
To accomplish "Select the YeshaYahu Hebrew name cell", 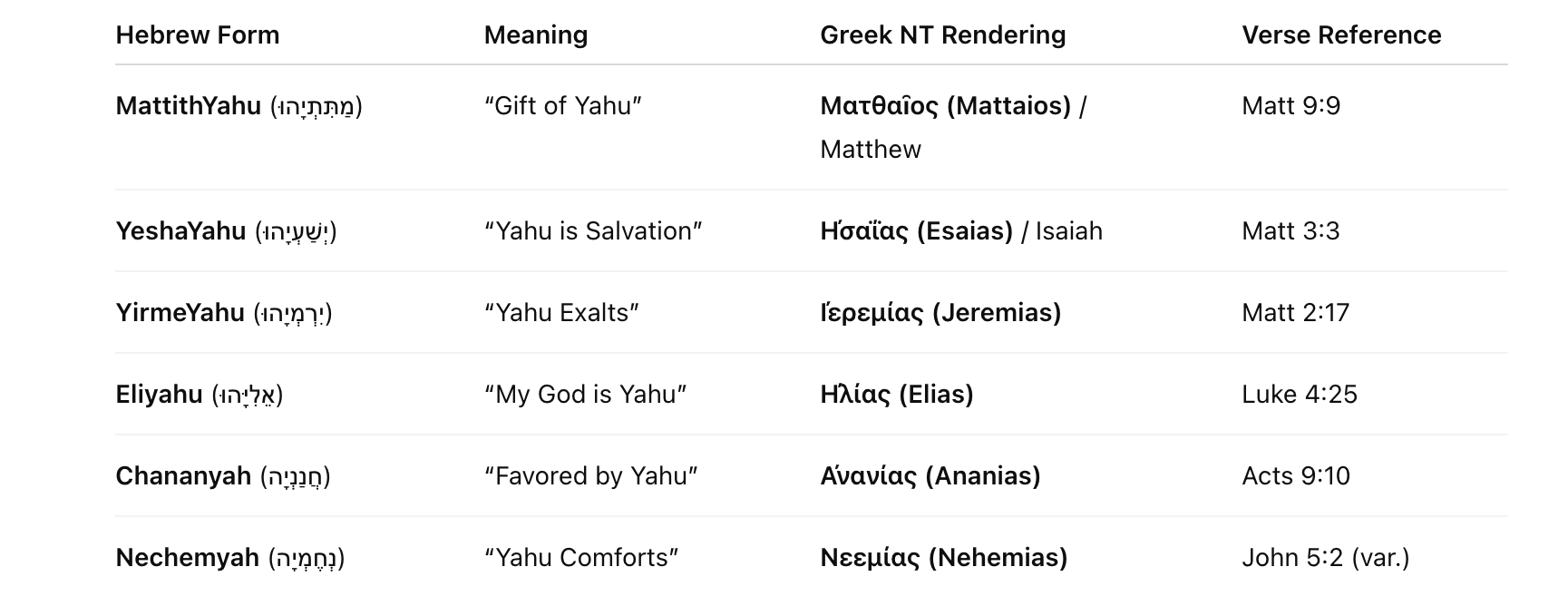I will click(226, 231).
